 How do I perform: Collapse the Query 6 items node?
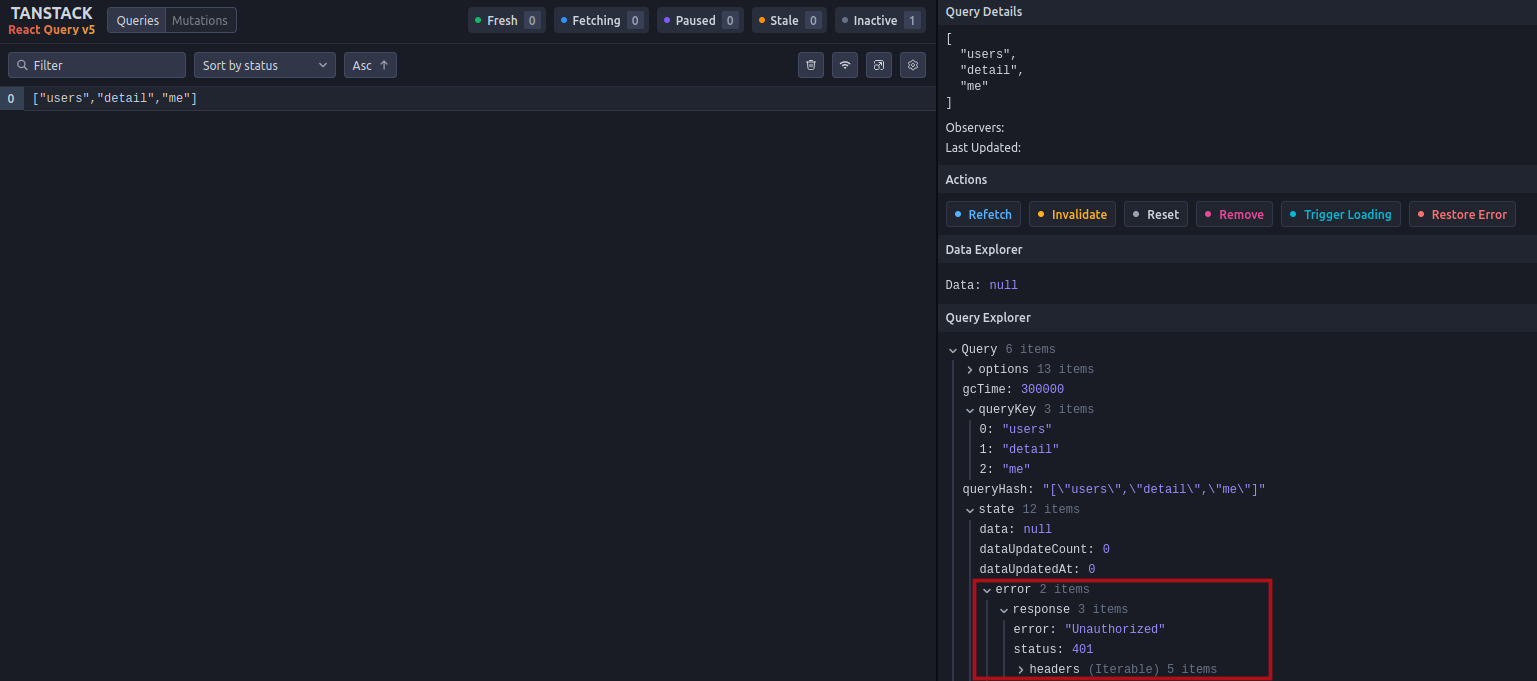1001,349
